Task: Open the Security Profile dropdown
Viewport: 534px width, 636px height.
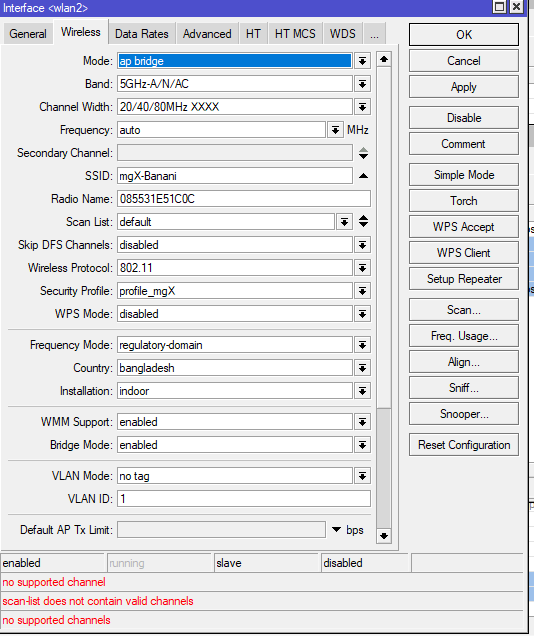Action: (362, 291)
